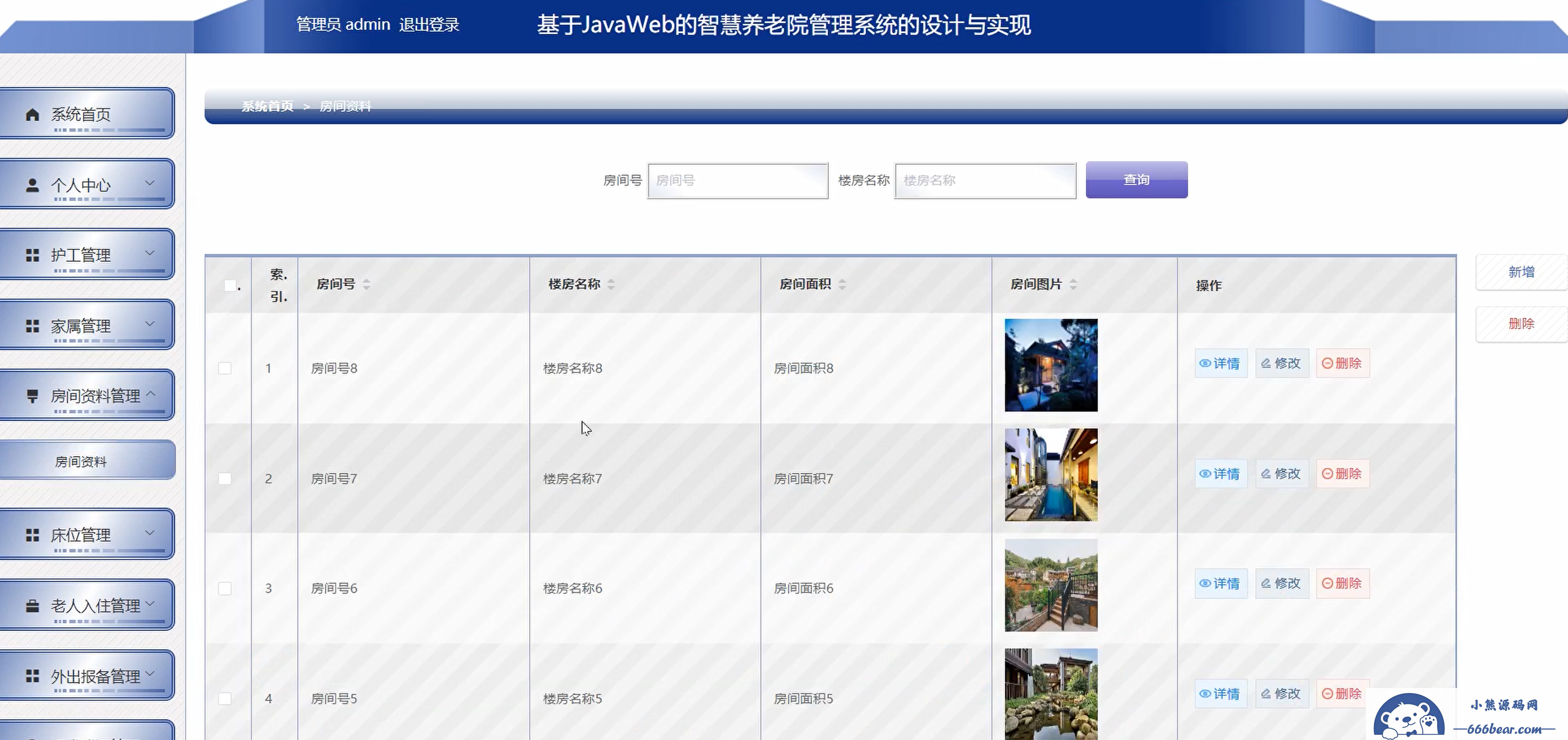Sort by 房间号 column arrows
The height and width of the screenshot is (740, 1568).
(x=366, y=284)
